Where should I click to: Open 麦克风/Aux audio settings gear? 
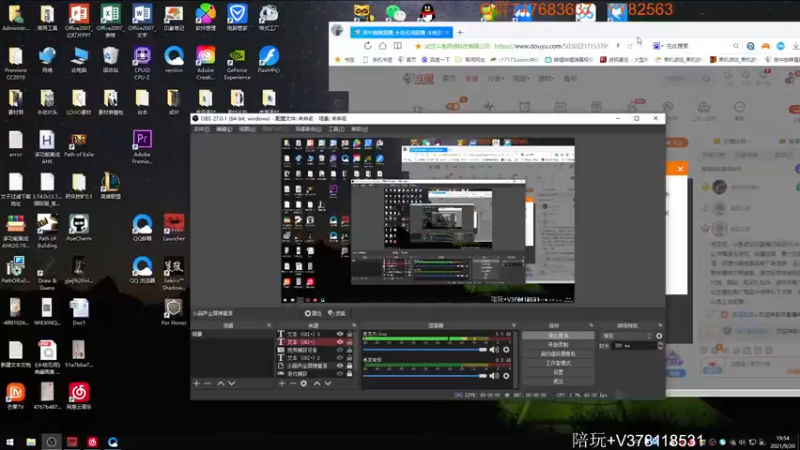[506, 349]
